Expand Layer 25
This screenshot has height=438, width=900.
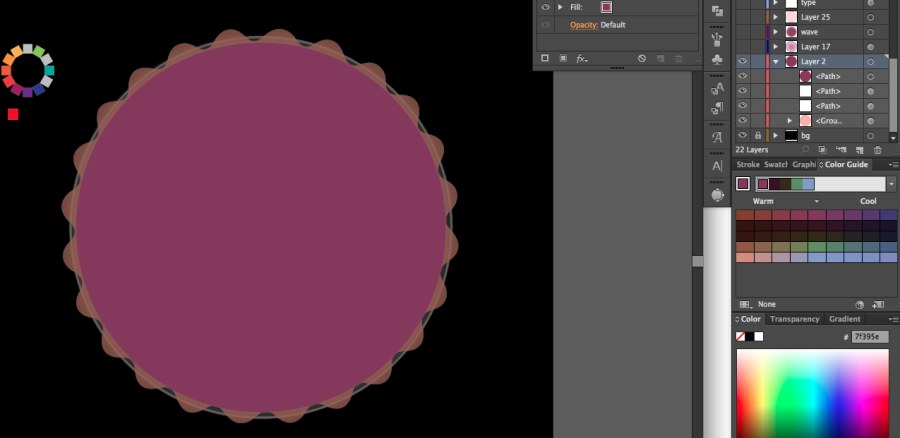click(x=775, y=17)
